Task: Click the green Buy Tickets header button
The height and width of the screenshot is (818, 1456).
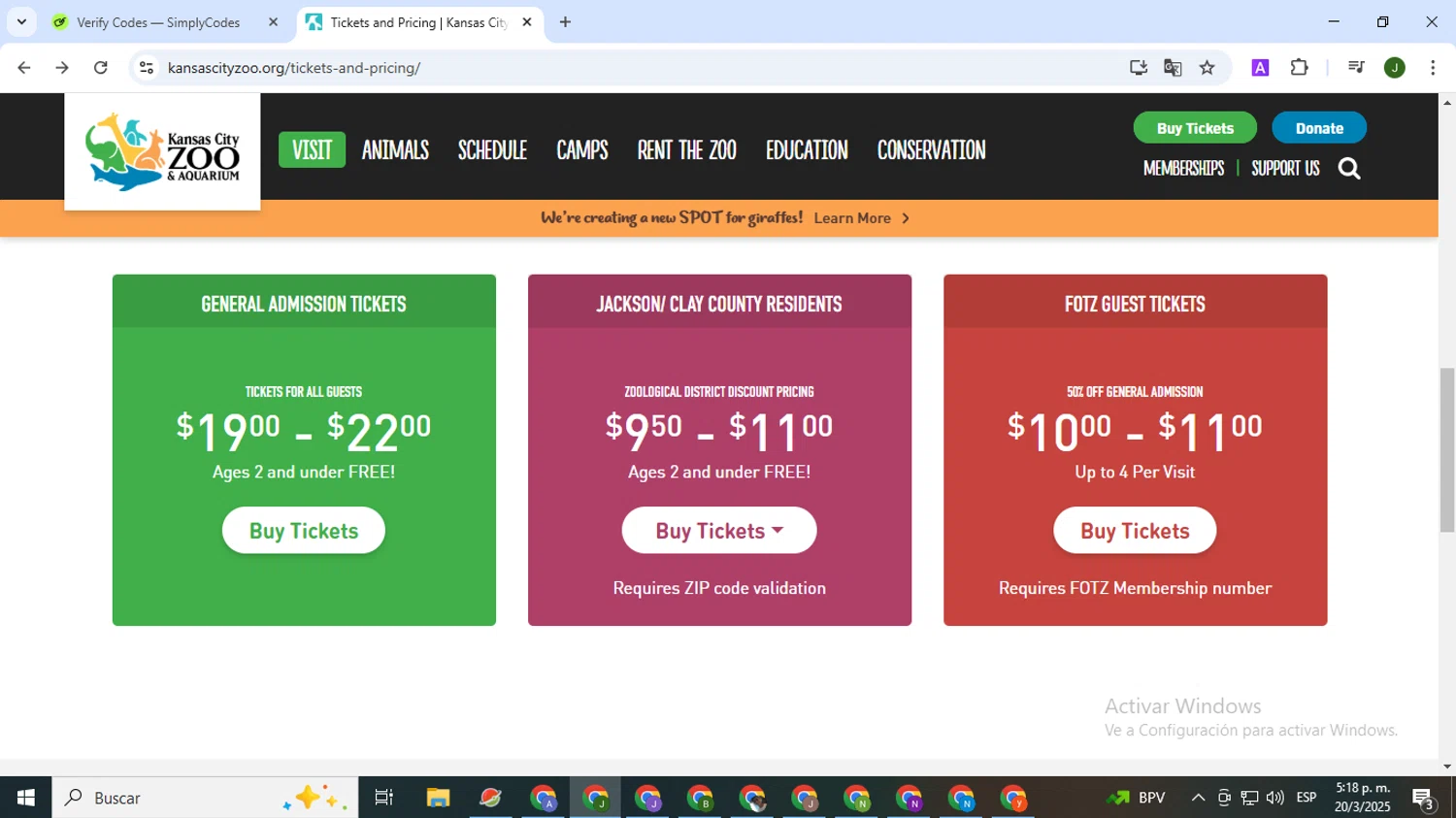Action: pos(1195,128)
